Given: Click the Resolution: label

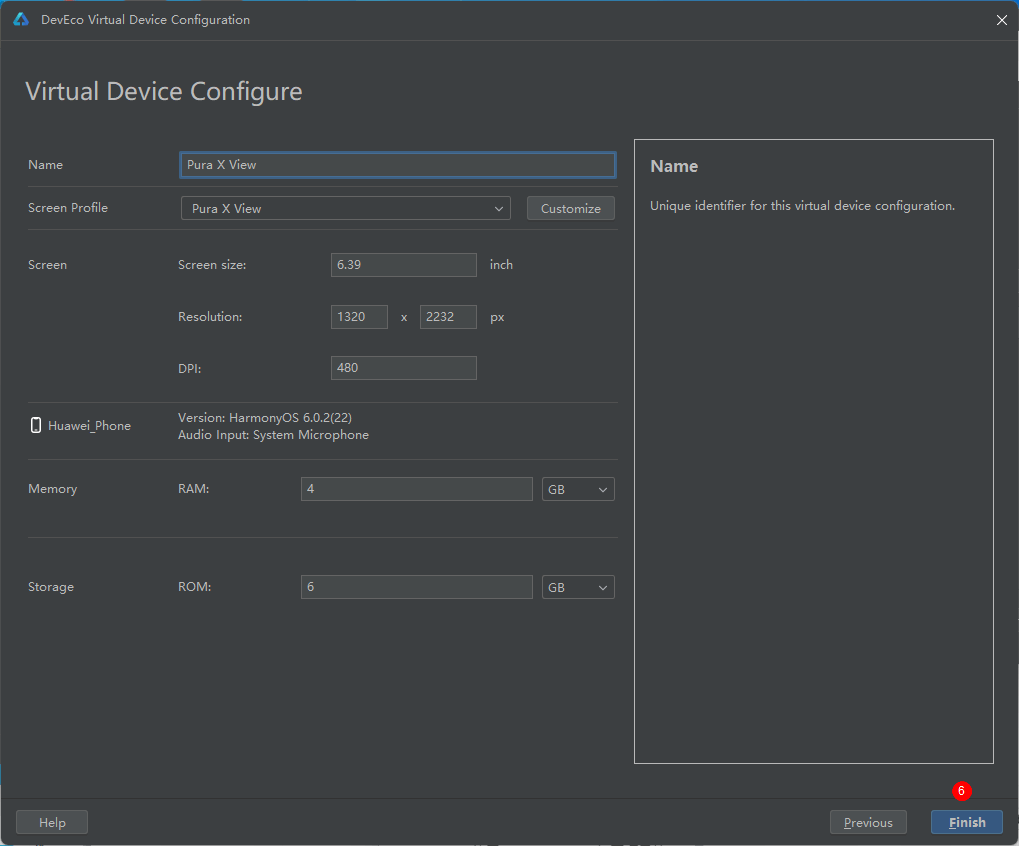Looking at the screenshot, I should point(210,317).
